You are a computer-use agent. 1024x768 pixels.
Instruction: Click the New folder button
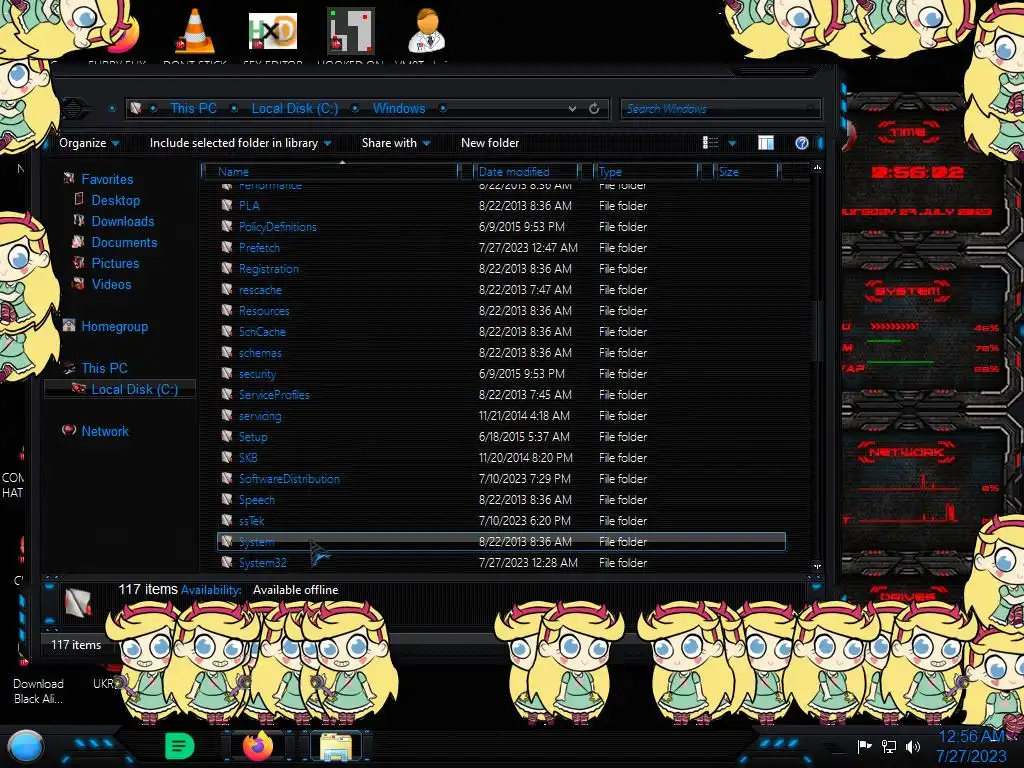(x=490, y=143)
